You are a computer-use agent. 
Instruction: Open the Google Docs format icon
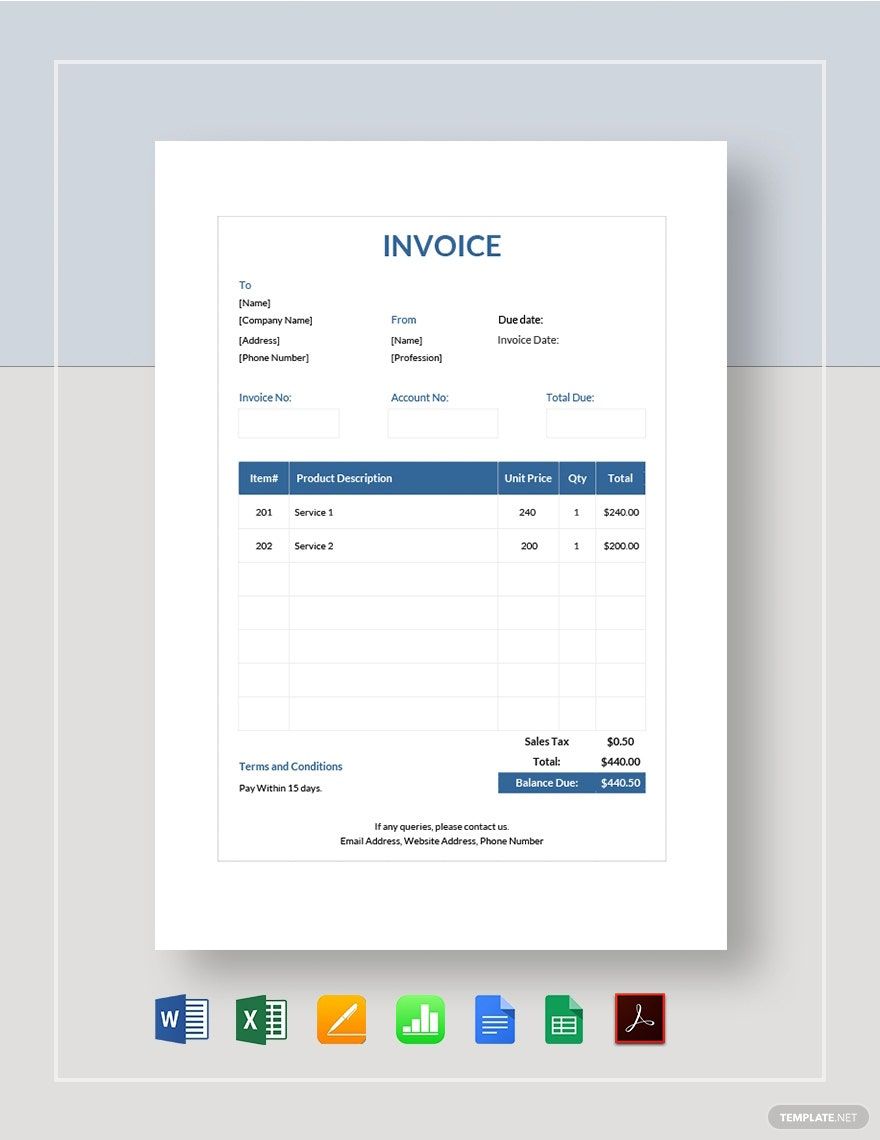click(x=496, y=1018)
